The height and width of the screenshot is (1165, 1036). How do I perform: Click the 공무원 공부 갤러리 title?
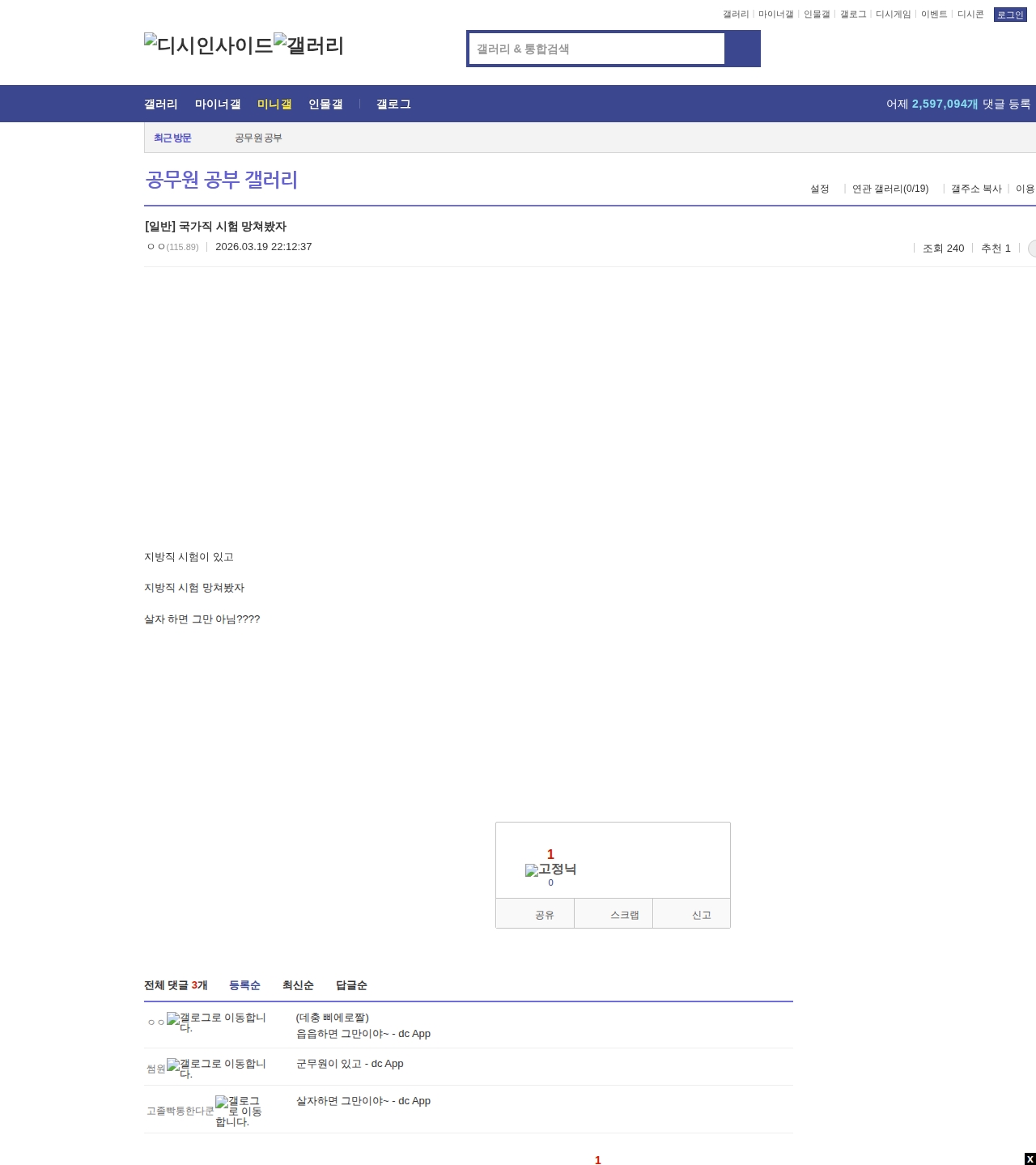pyautogui.click(x=221, y=179)
